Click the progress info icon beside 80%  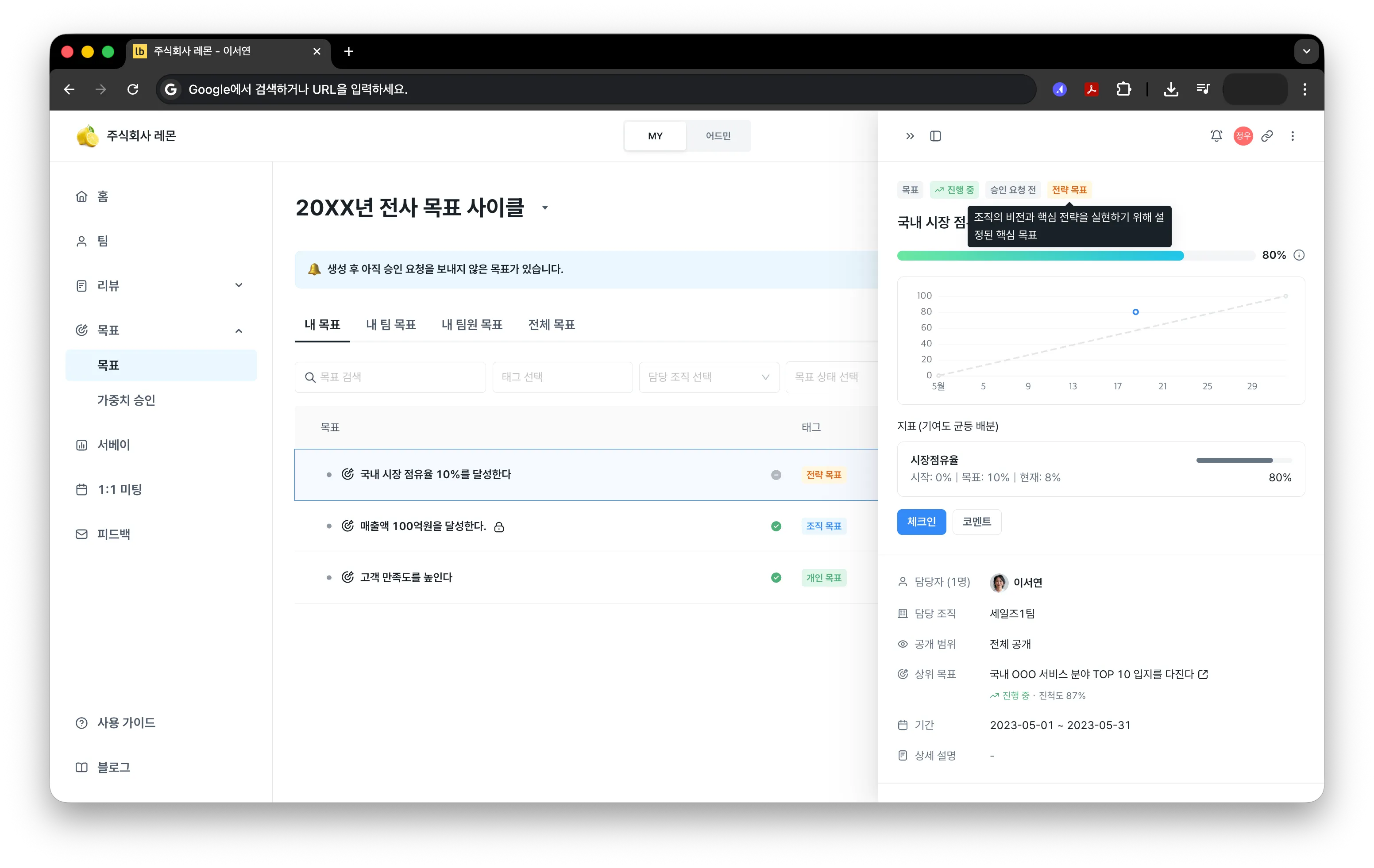[1299, 255]
